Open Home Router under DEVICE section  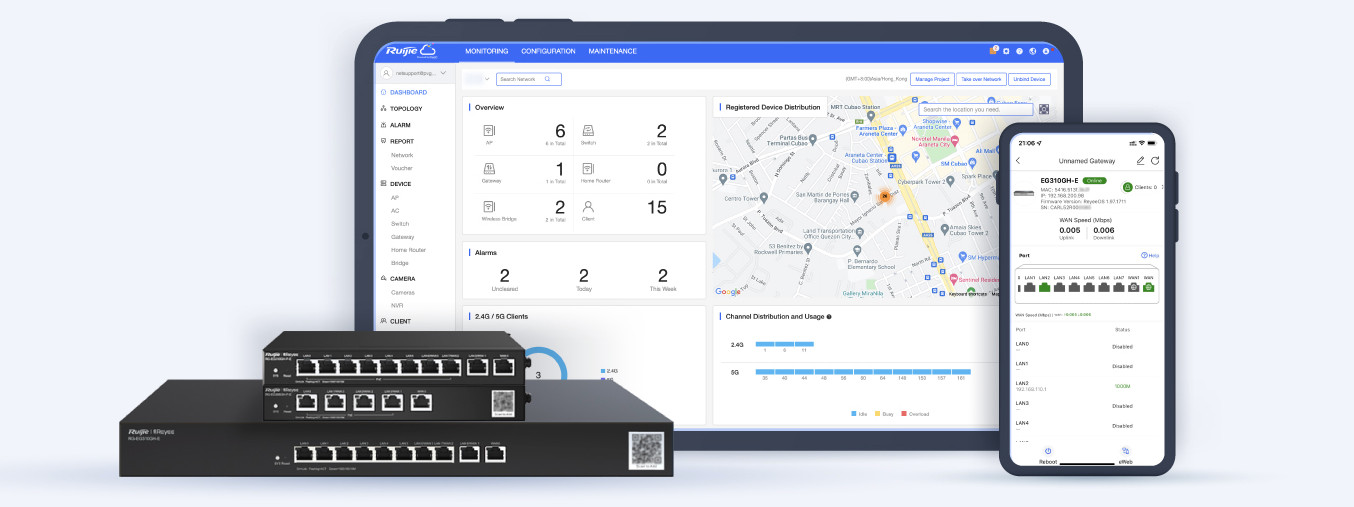click(408, 250)
